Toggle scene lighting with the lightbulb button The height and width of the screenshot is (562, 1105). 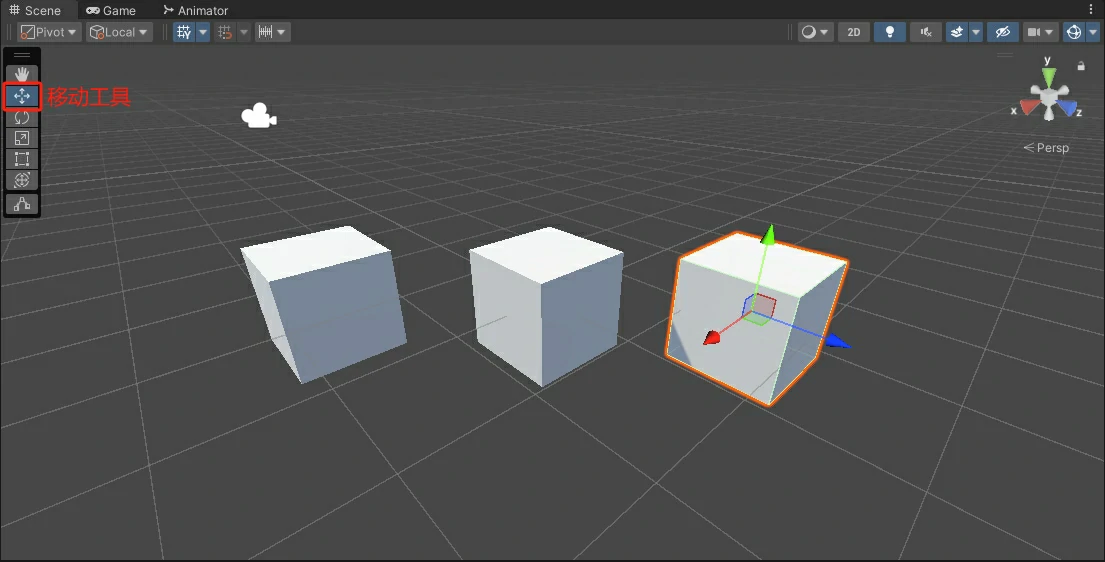point(889,32)
